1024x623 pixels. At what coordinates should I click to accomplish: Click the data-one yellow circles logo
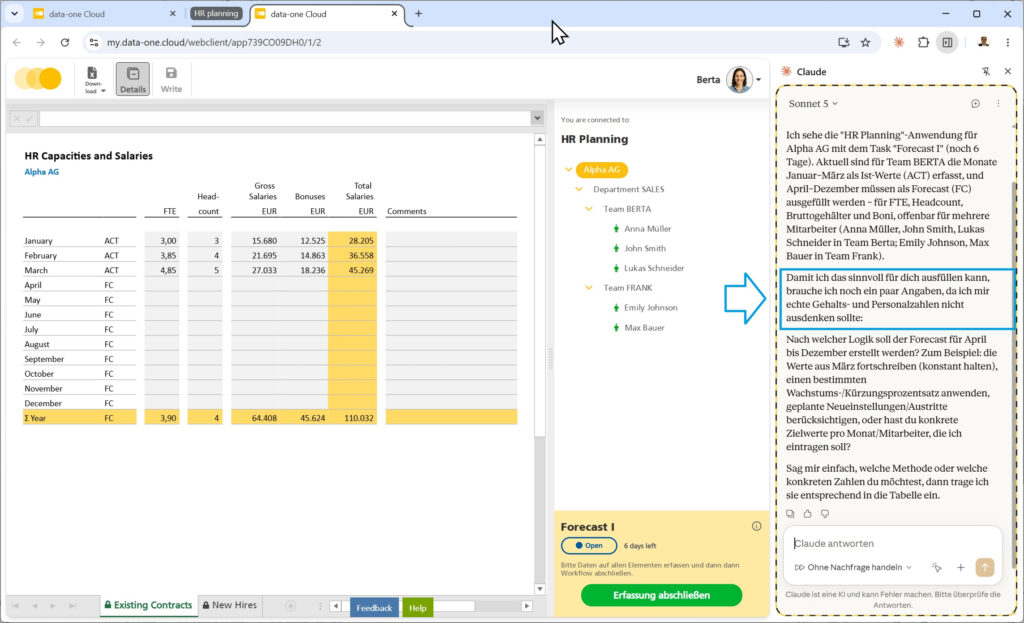tap(38, 78)
